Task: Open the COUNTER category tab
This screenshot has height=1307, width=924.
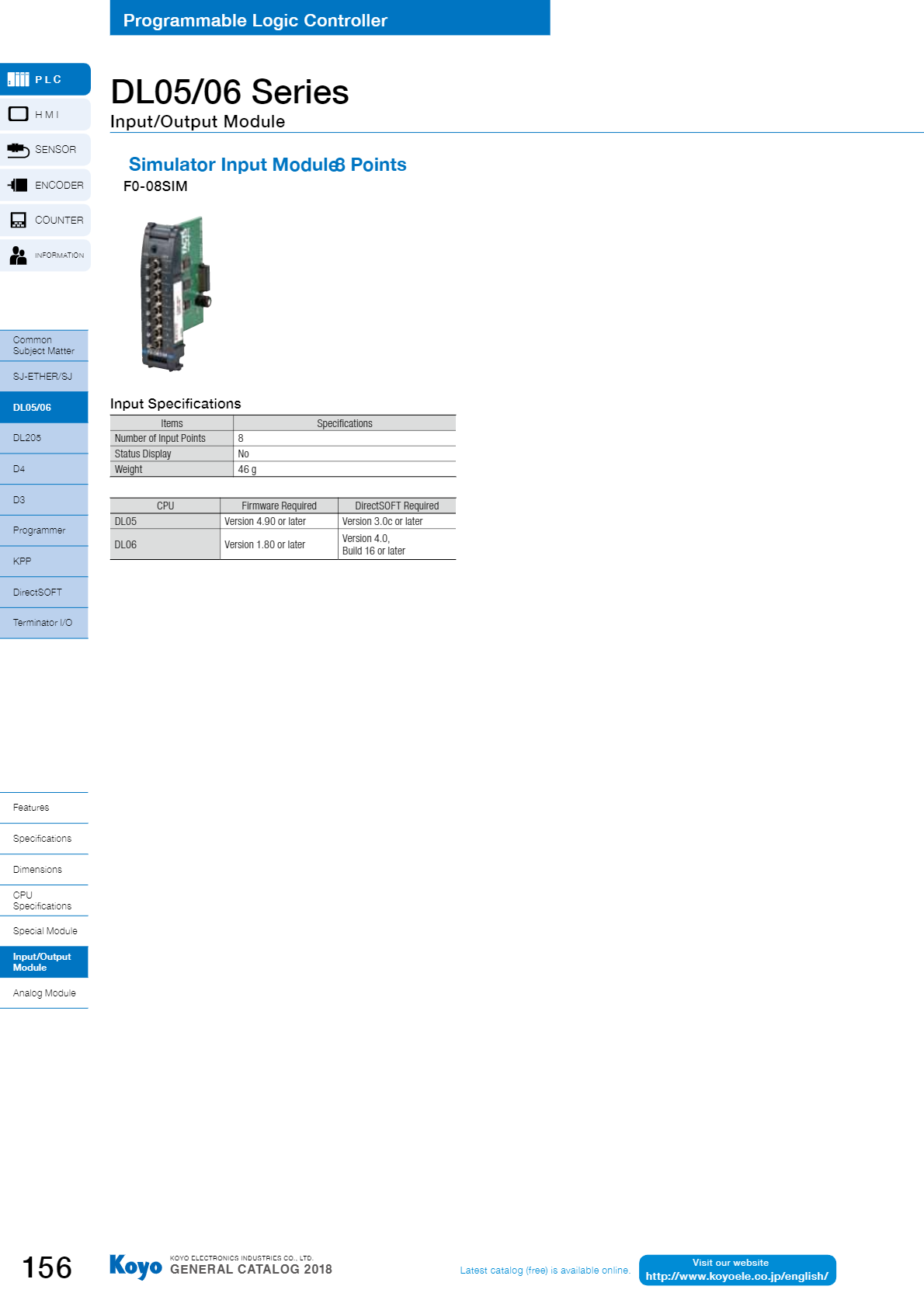Action: point(45,220)
